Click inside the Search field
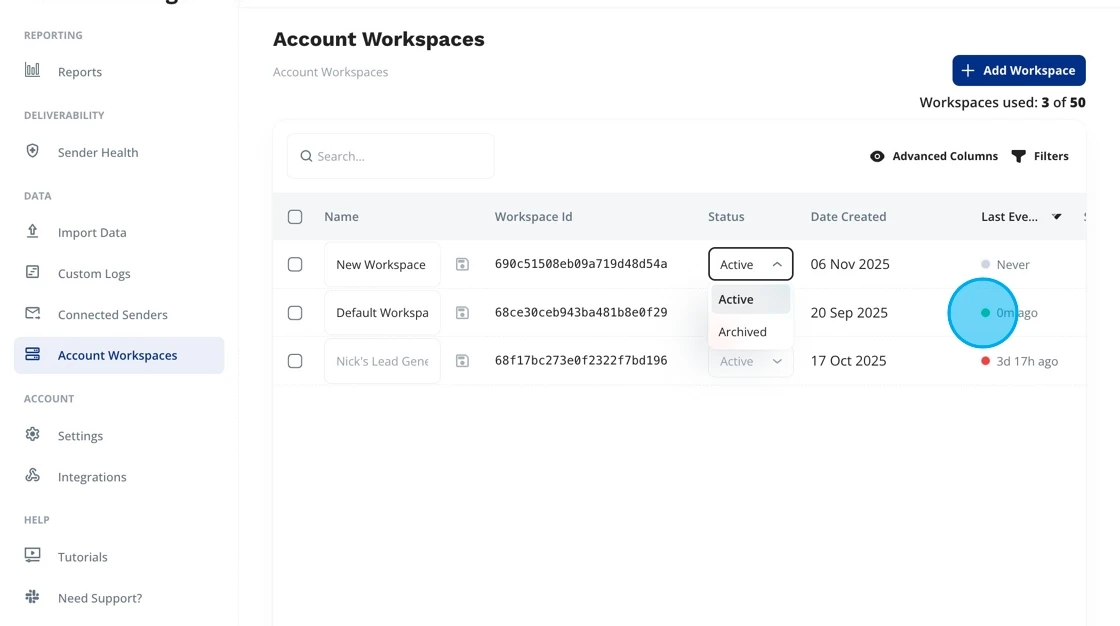 pyautogui.click(x=390, y=156)
